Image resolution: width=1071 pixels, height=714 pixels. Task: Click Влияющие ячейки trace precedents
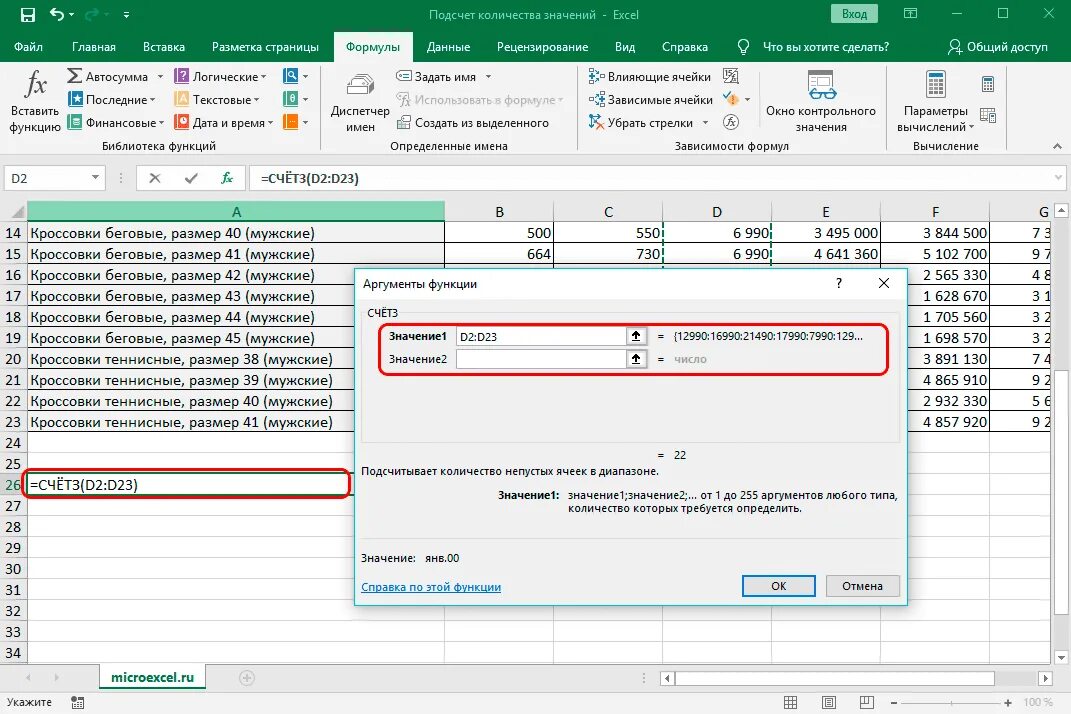pyautogui.click(x=650, y=77)
